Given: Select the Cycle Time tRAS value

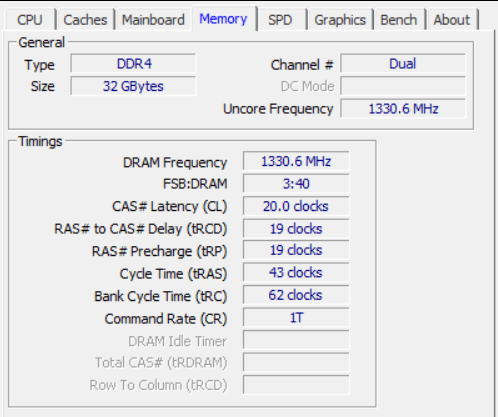Looking at the screenshot, I should tap(296, 272).
